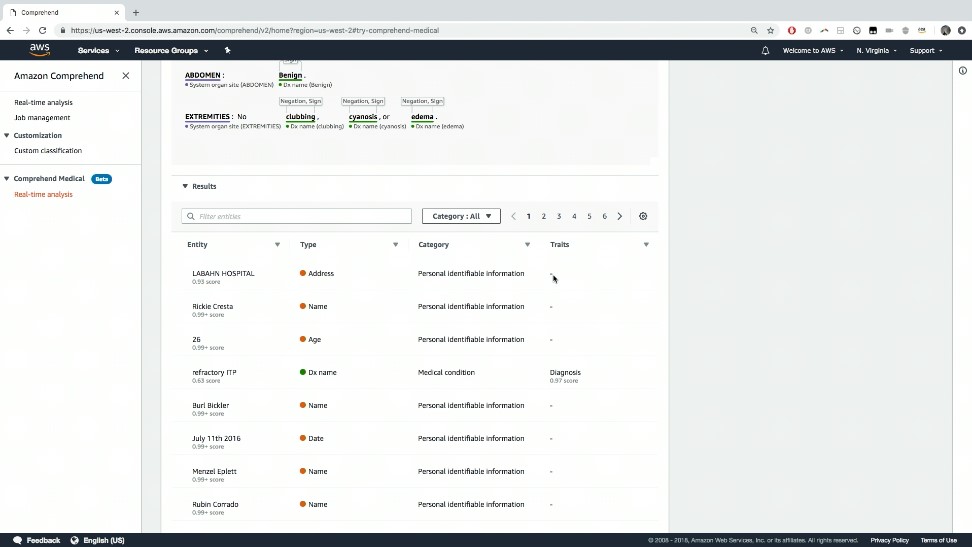
Task: Sort by the Category column arrow
Action: point(528,245)
